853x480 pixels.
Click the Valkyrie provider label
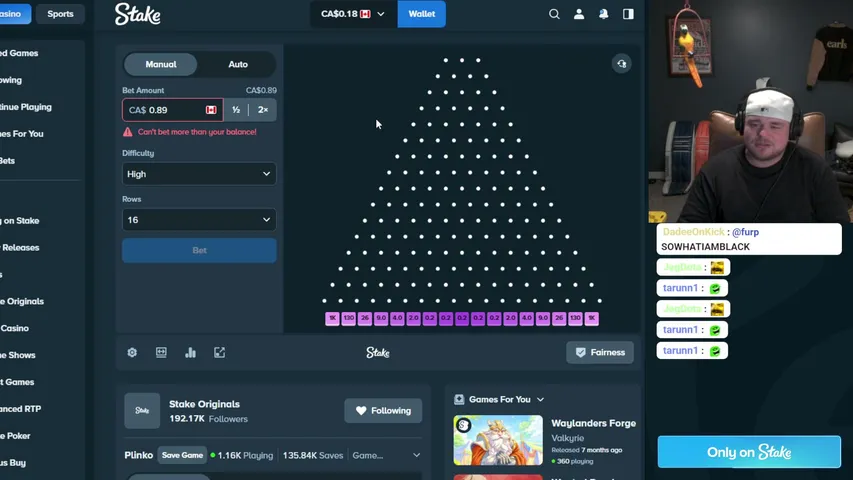[x=567, y=438]
